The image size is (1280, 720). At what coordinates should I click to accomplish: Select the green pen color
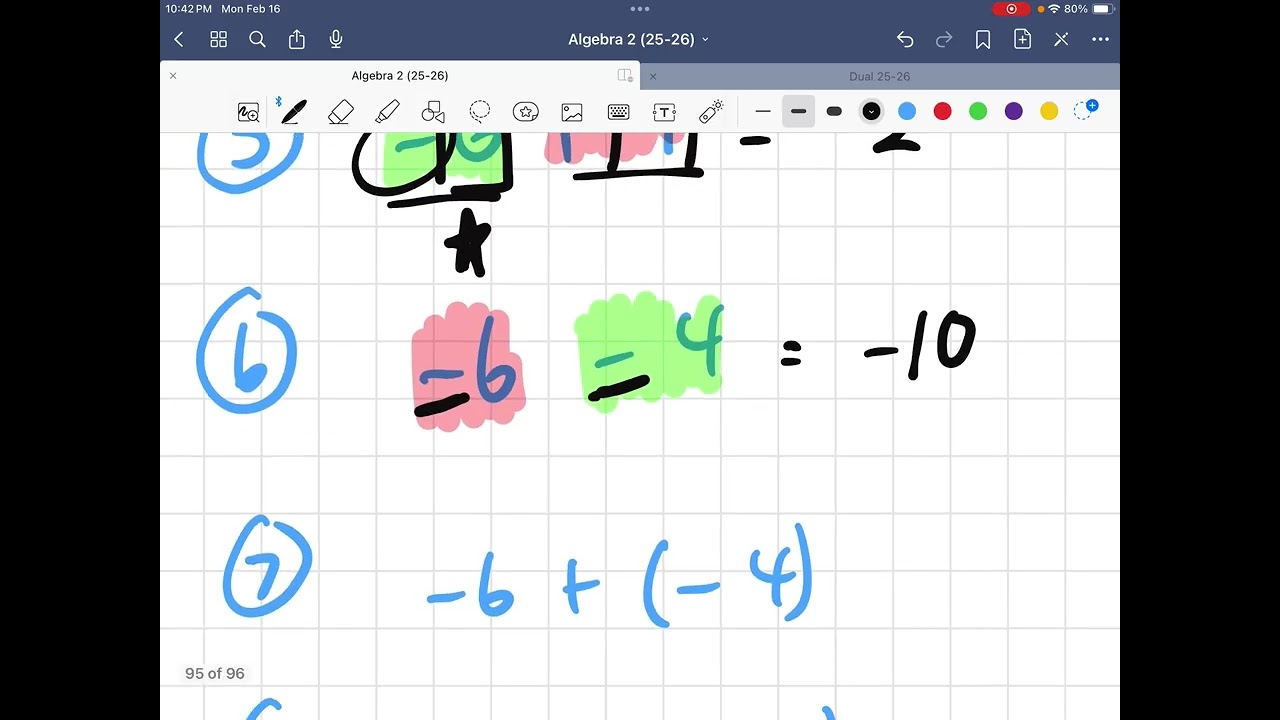[978, 111]
